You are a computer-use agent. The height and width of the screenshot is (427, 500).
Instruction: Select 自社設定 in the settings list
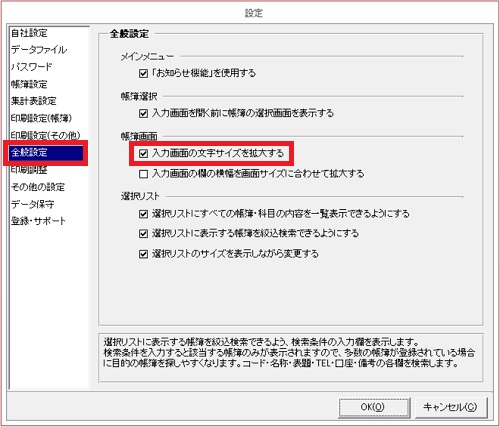point(29,33)
